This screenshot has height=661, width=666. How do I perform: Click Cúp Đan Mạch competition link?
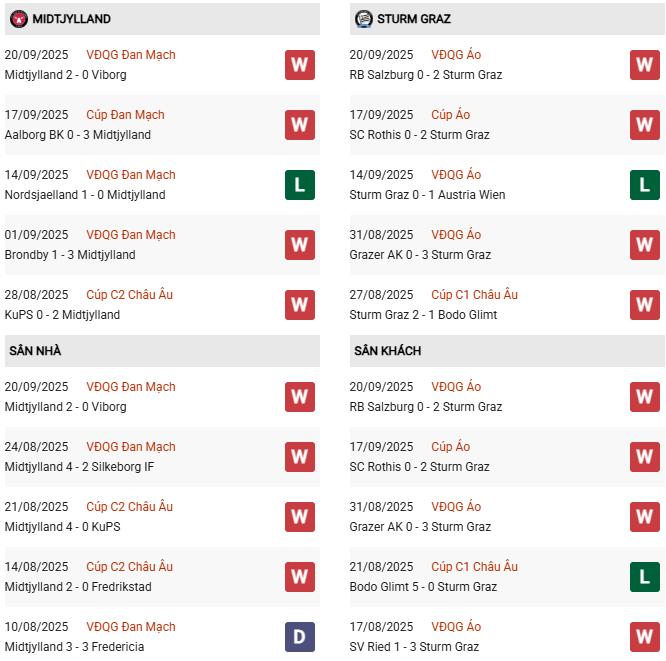(x=125, y=115)
